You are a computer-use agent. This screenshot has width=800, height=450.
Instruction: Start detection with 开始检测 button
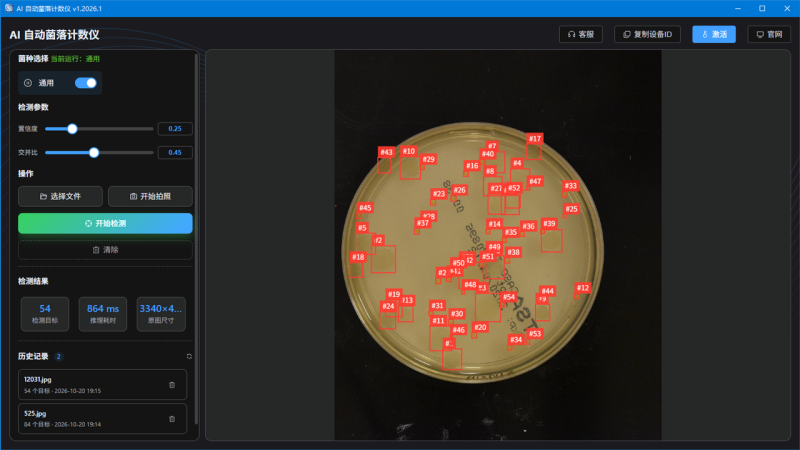(105, 223)
